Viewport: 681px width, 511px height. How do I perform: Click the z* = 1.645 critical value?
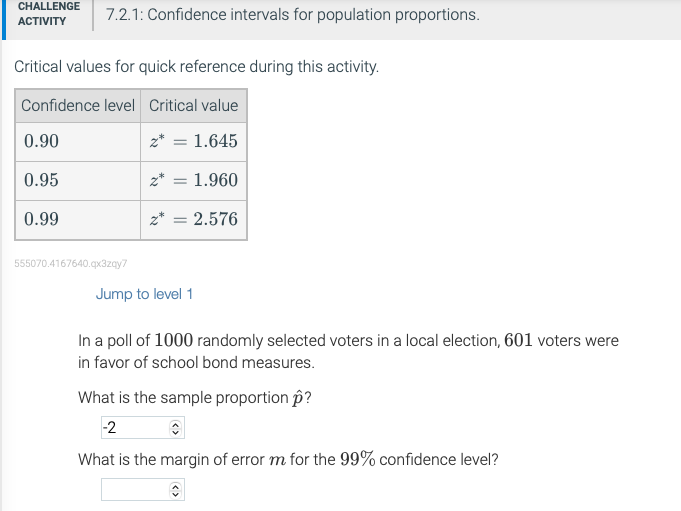coord(193,141)
